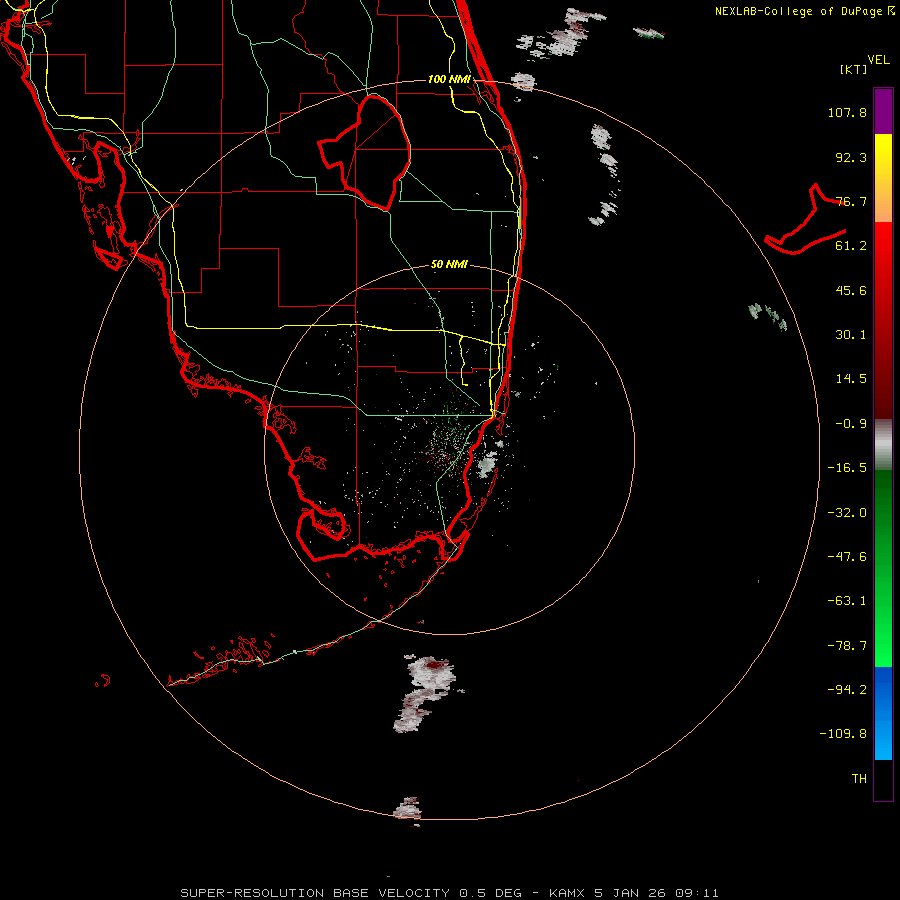Click inside the Lake Okeechobee outline
This screenshot has height=900, width=900.
click(x=373, y=152)
